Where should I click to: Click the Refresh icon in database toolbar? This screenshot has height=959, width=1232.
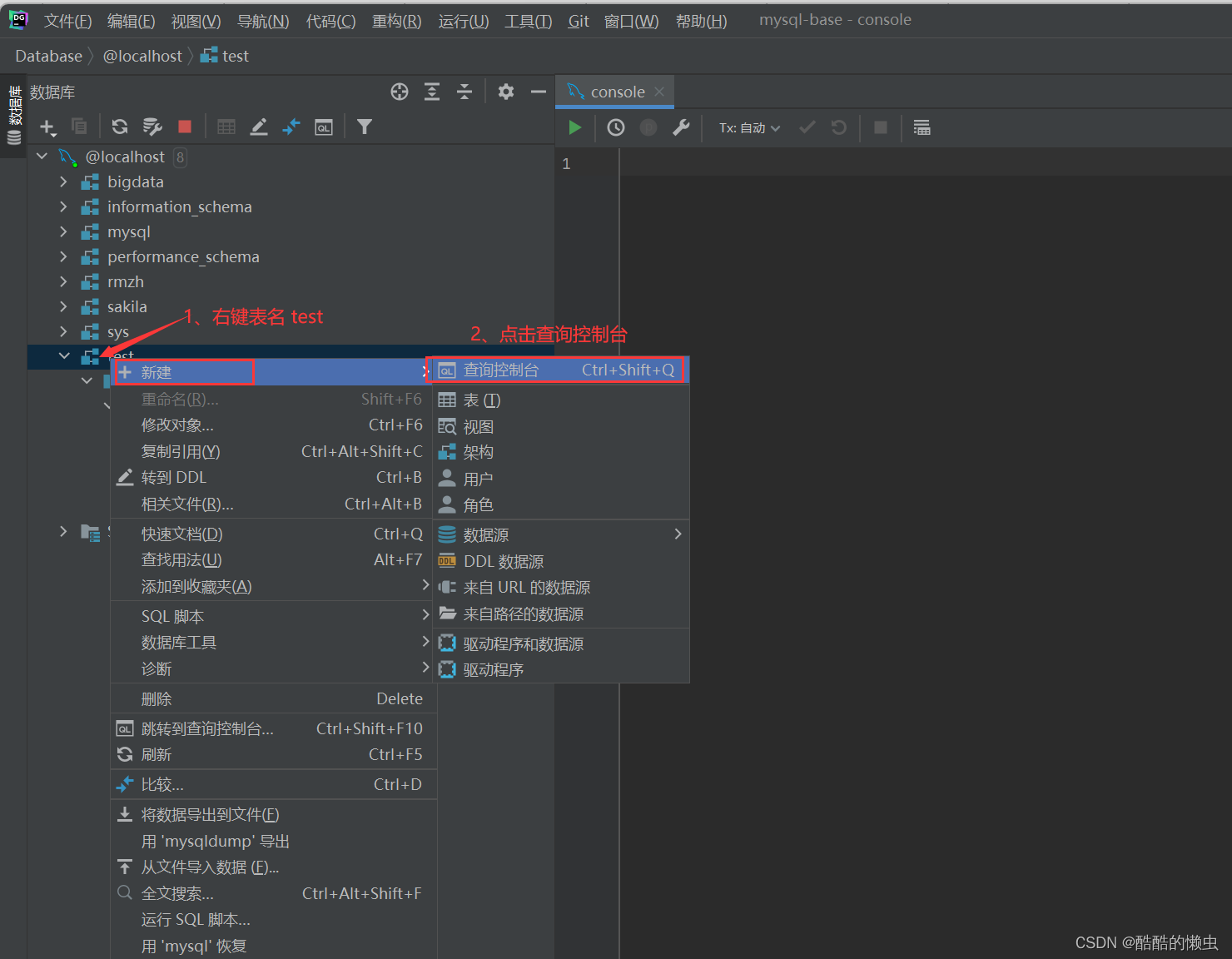(120, 127)
